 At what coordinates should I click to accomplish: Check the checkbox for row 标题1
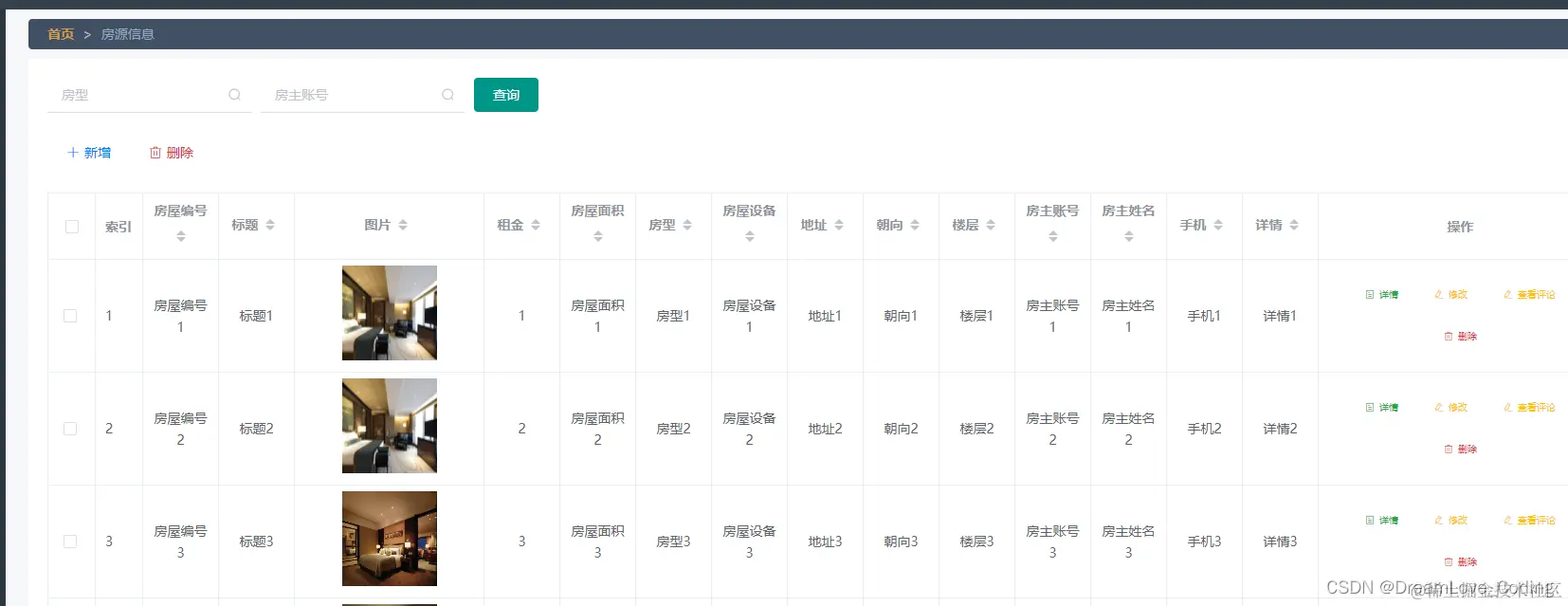pos(70,316)
